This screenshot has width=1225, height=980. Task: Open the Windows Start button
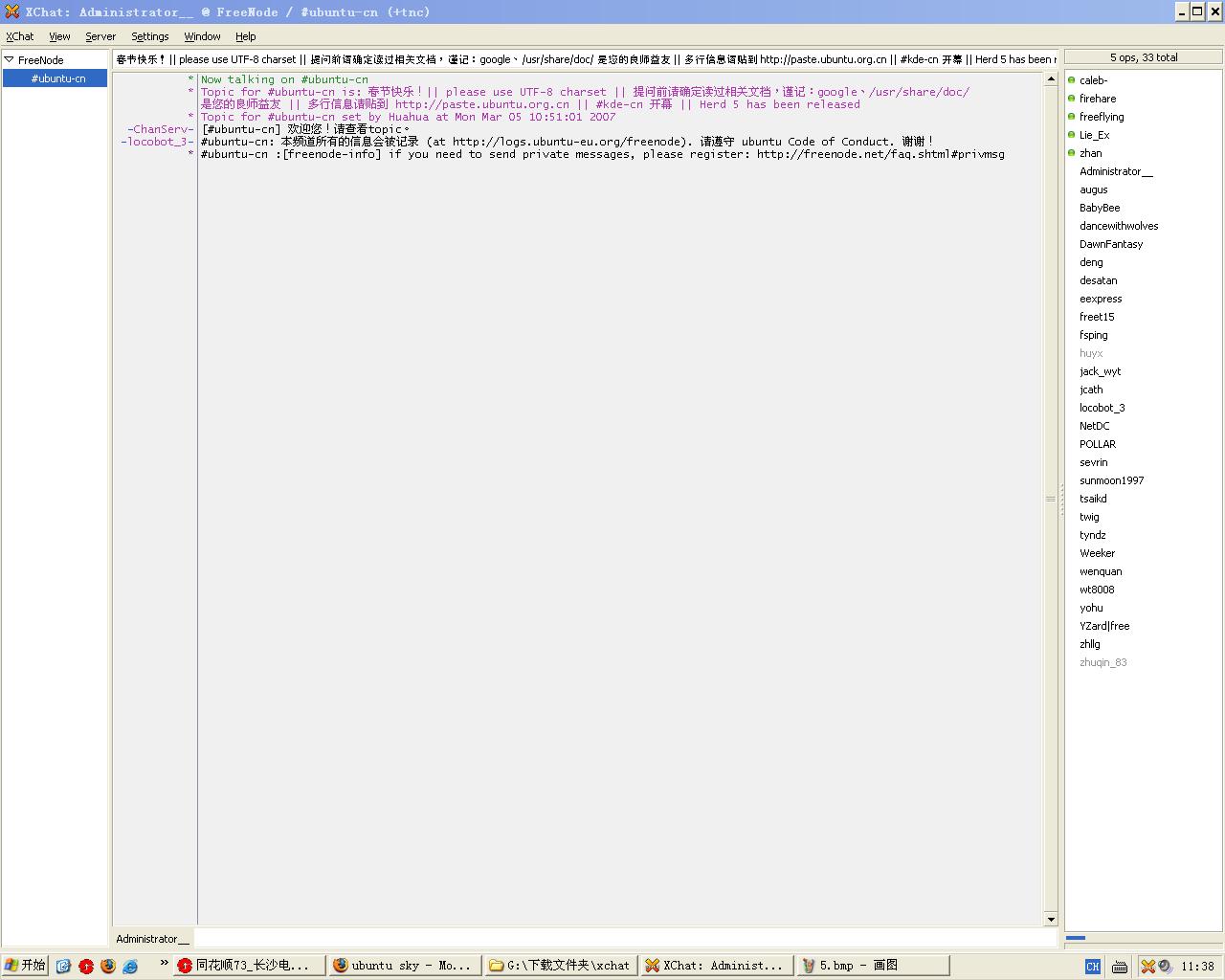click(x=25, y=966)
